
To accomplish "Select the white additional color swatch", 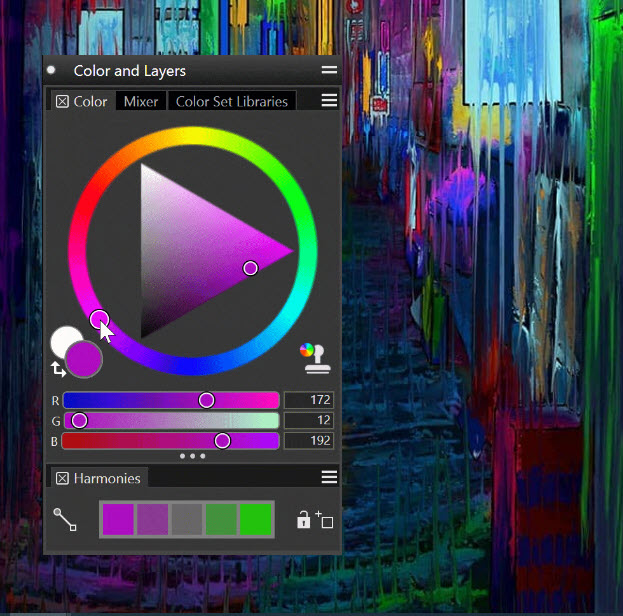I will click(63, 339).
